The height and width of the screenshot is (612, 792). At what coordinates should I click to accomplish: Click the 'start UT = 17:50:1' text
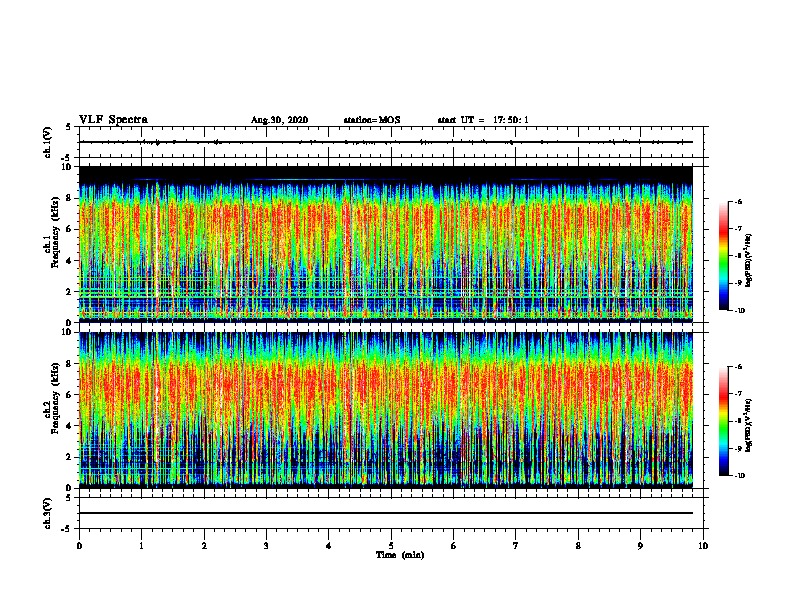pos(483,120)
